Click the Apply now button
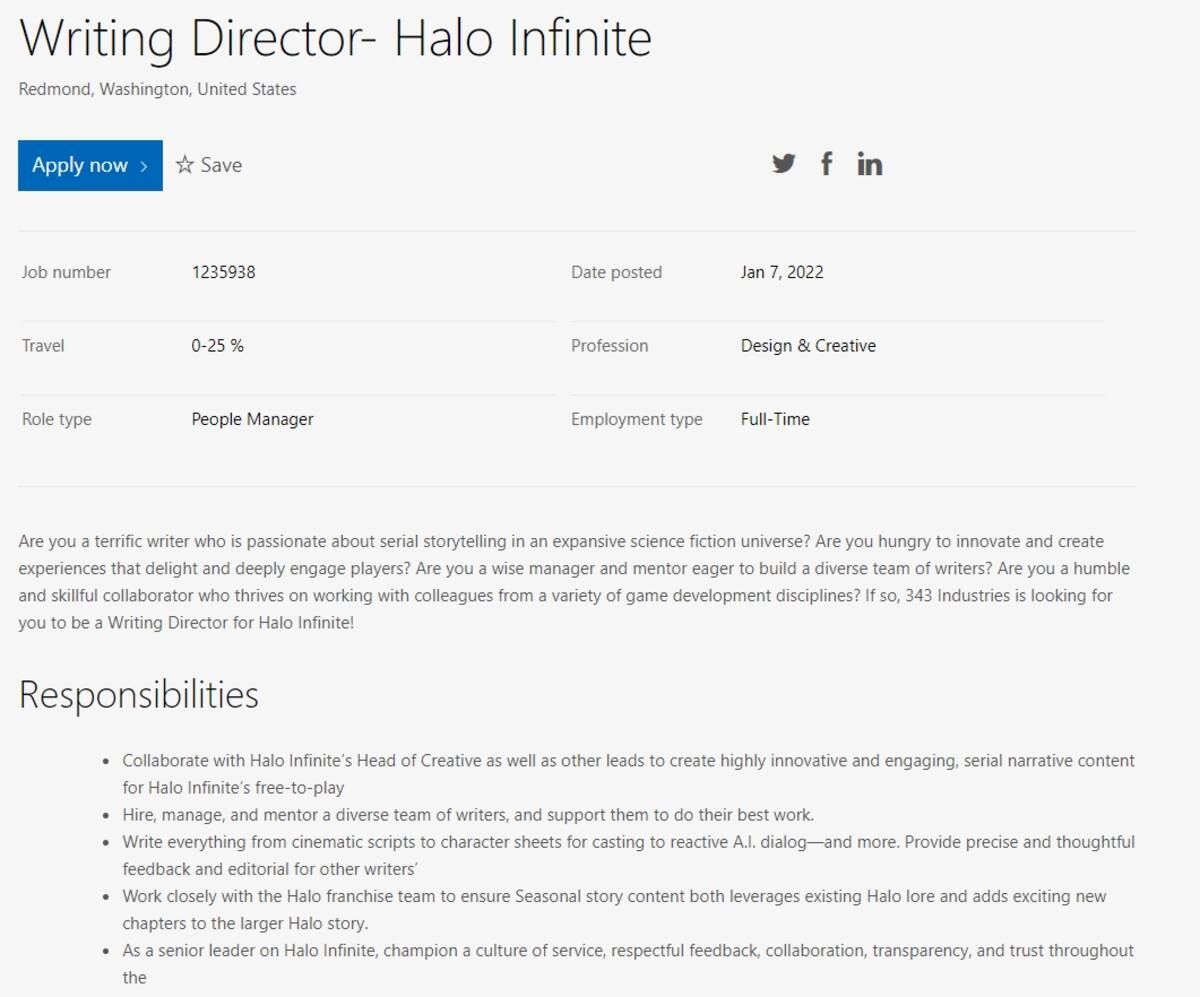The height and width of the screenshot is (997, 1200). pos(90,165)
